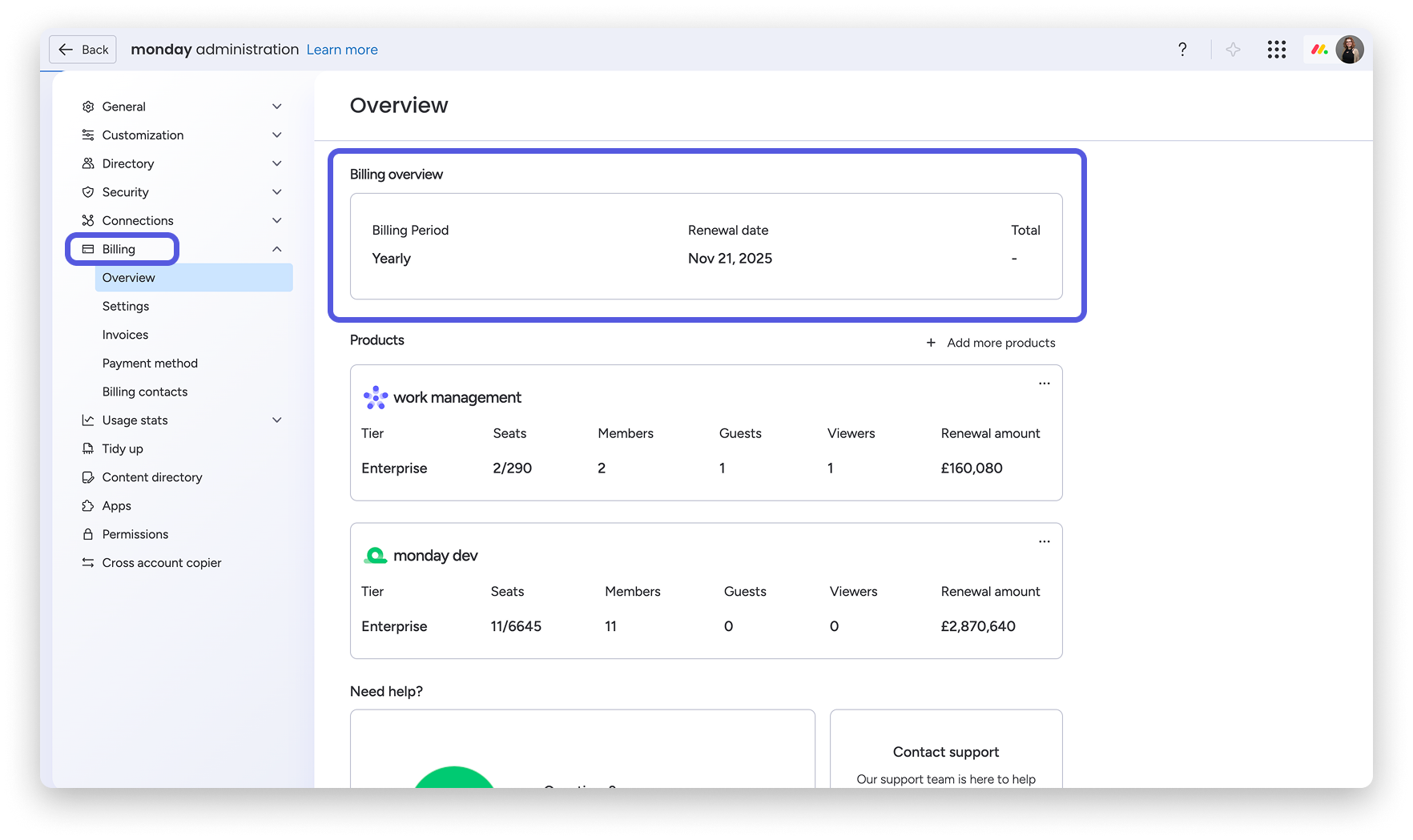Expand the Usage stats section chevron

277,420
